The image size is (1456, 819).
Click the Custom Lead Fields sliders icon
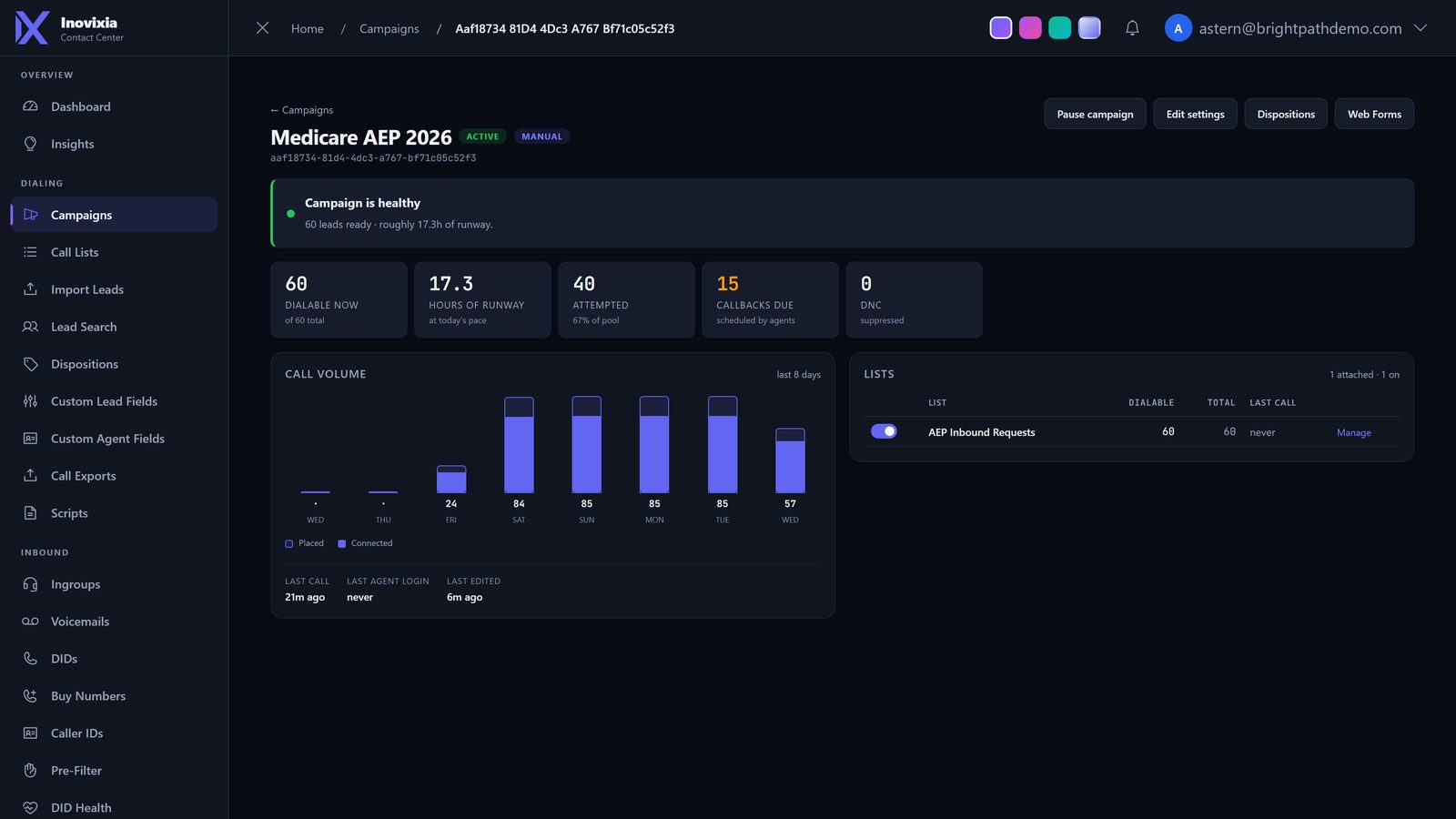click(30, 401)
